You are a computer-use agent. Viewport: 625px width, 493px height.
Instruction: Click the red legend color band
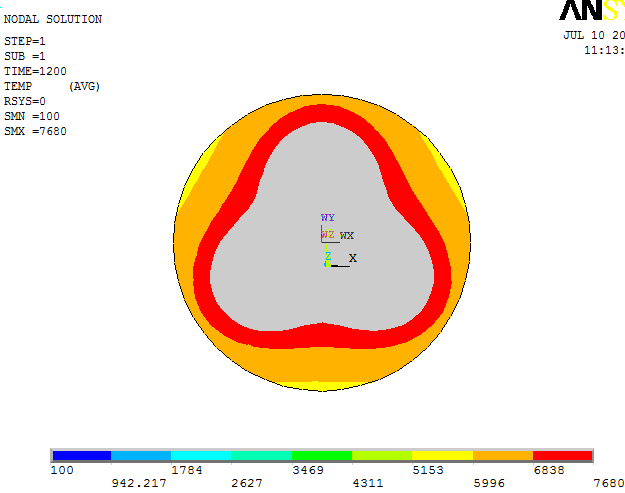pyautogui.click(x=562, y=456)
